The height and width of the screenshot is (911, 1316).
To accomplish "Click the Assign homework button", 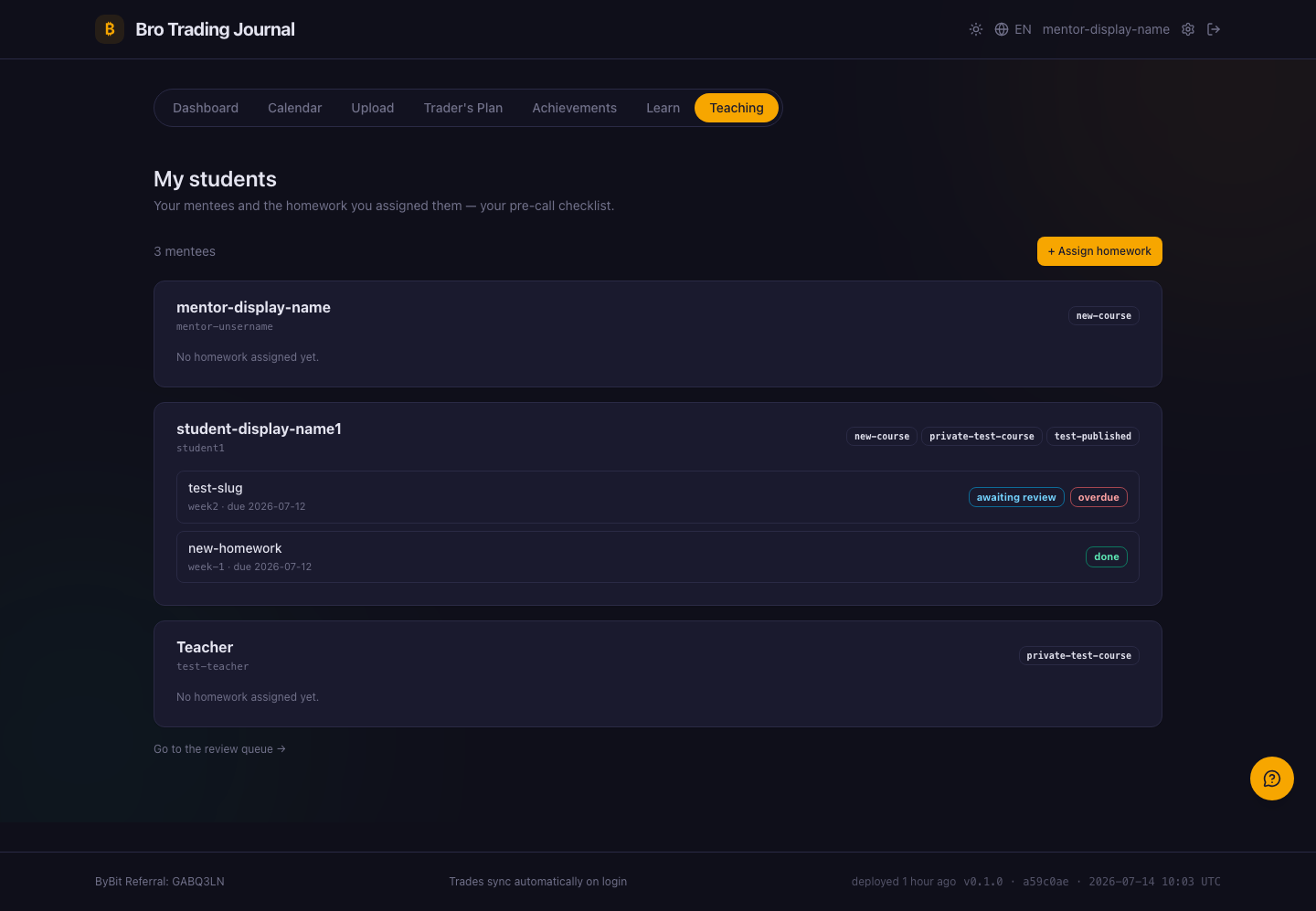I will pyautogui.click(x=1099, y=251).
